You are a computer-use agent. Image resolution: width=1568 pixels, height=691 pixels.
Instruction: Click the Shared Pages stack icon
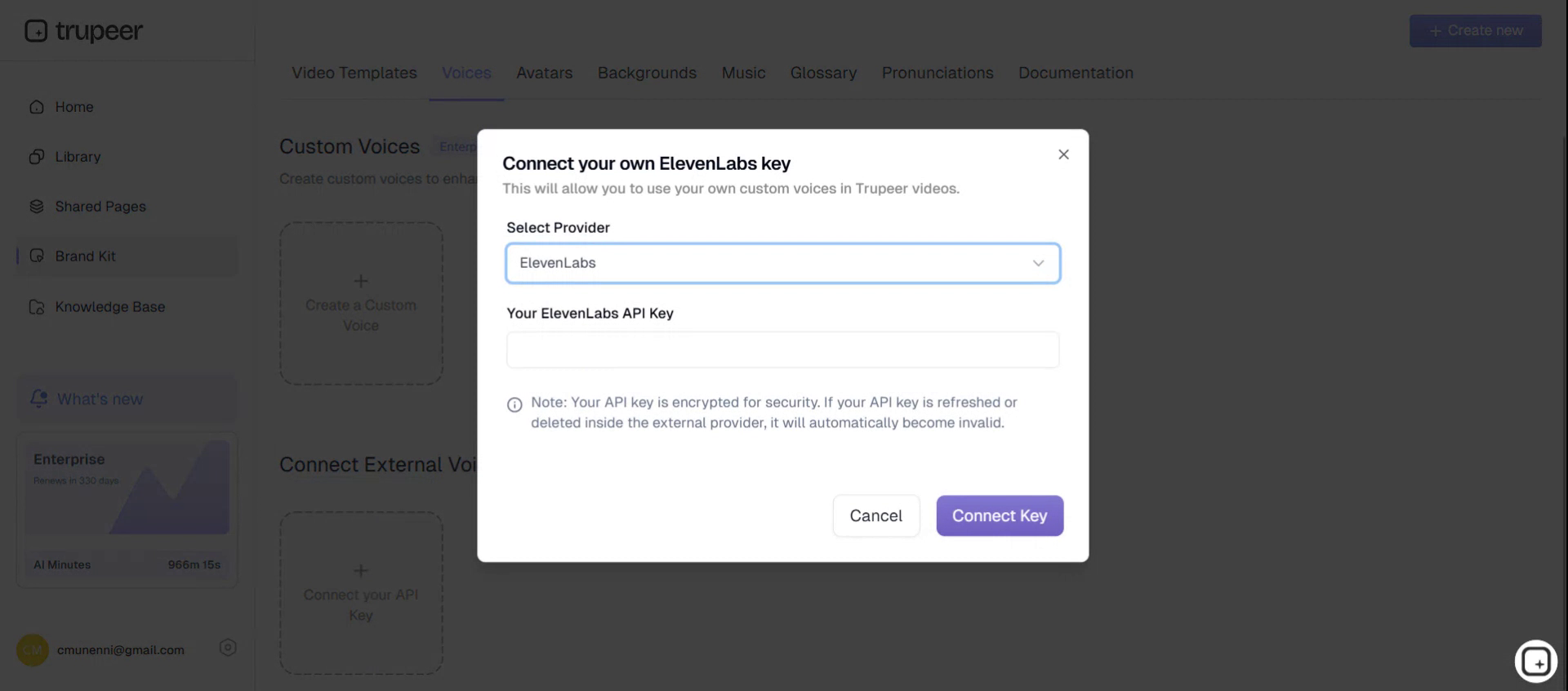[x=37, y=207]
